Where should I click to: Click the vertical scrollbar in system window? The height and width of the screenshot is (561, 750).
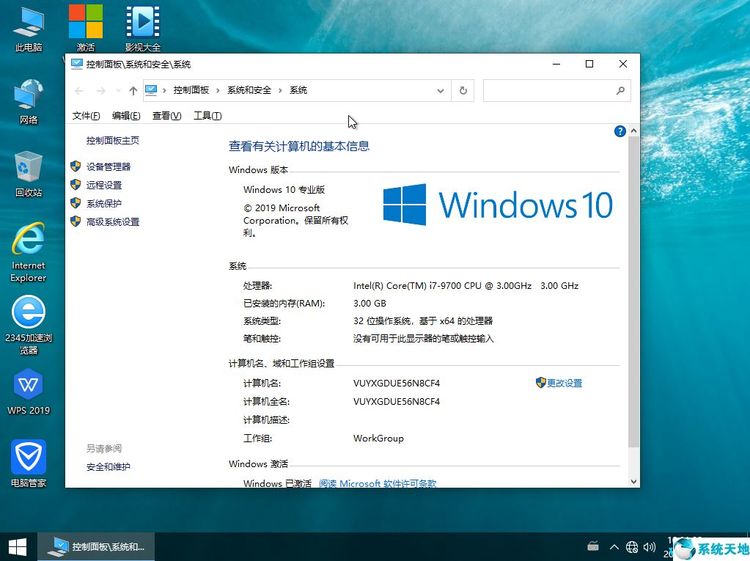633,300
